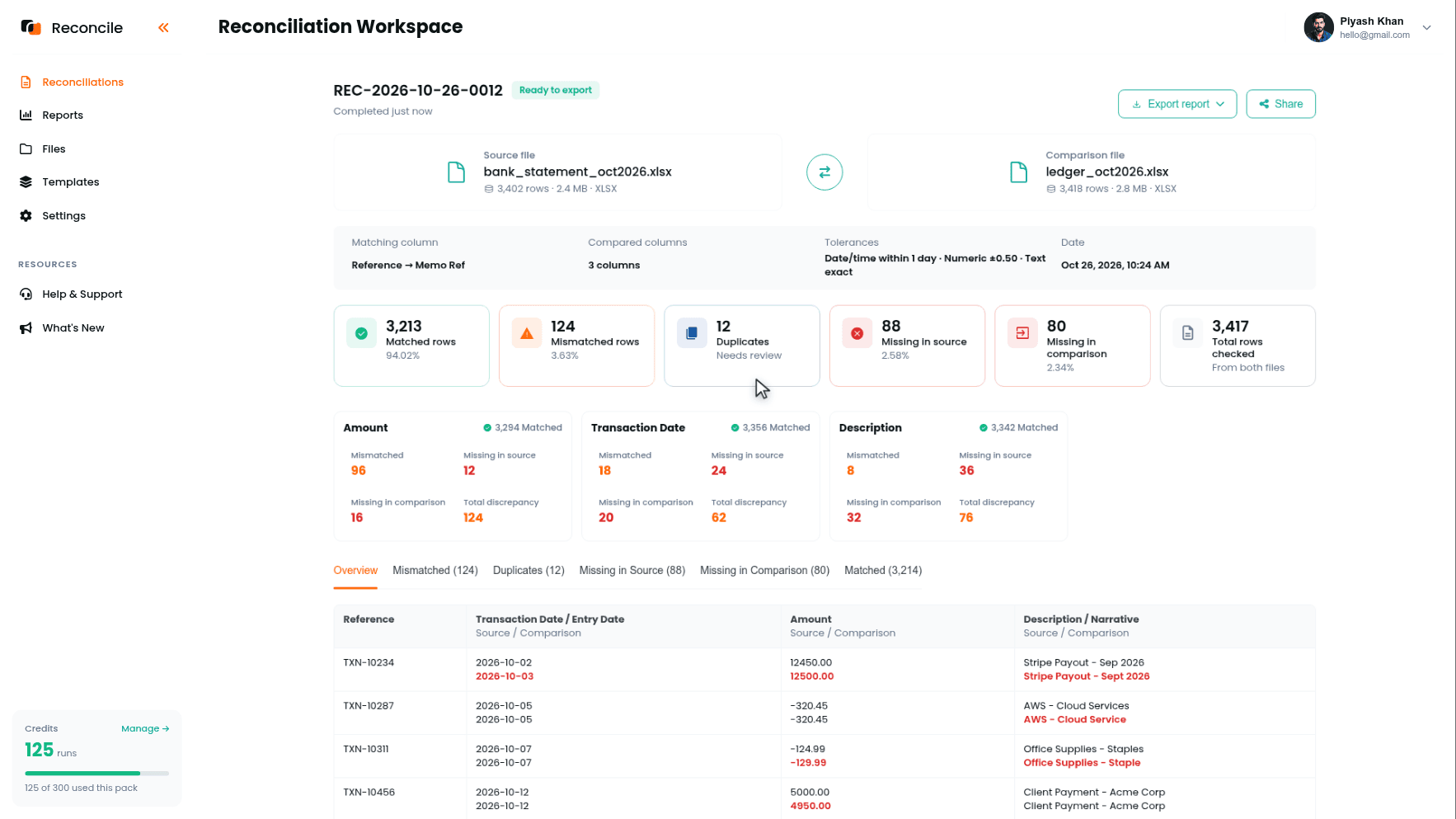This screenshot has height=819, width=1456.
Task: Select the Transaction Date summary card
Action: (701, 477)
